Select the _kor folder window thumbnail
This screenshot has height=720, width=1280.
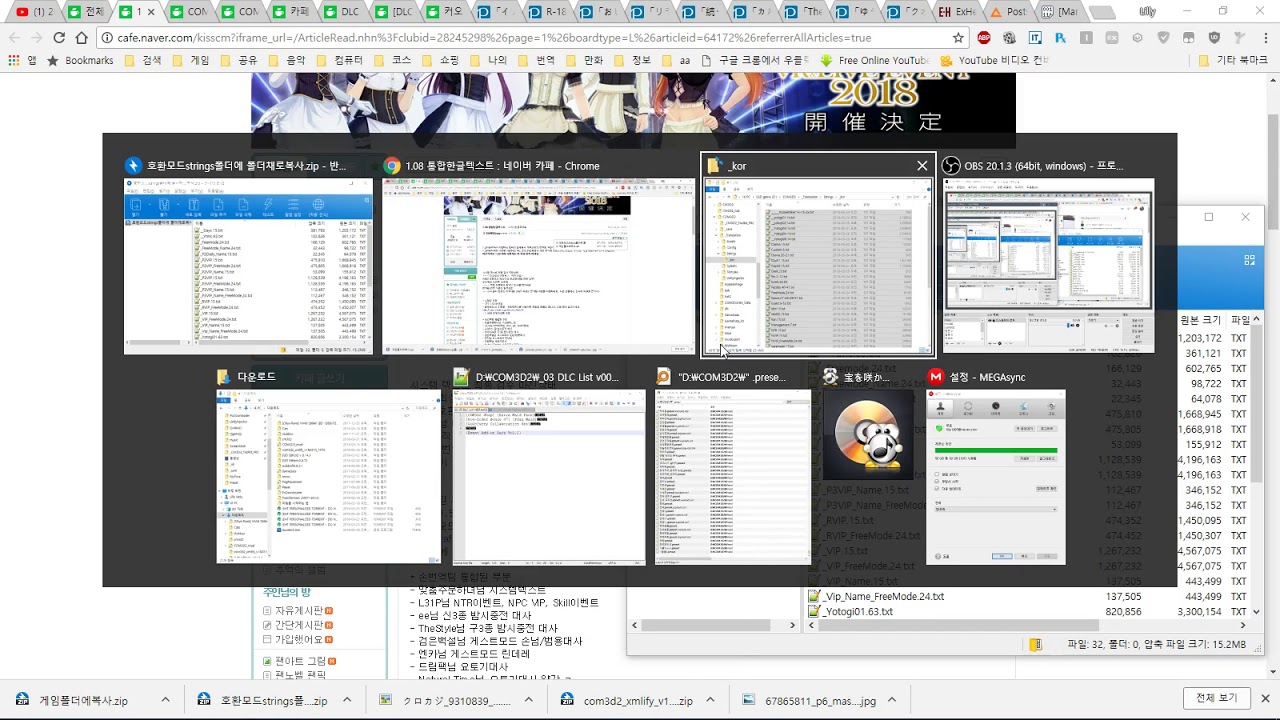(x=818, y=266)
